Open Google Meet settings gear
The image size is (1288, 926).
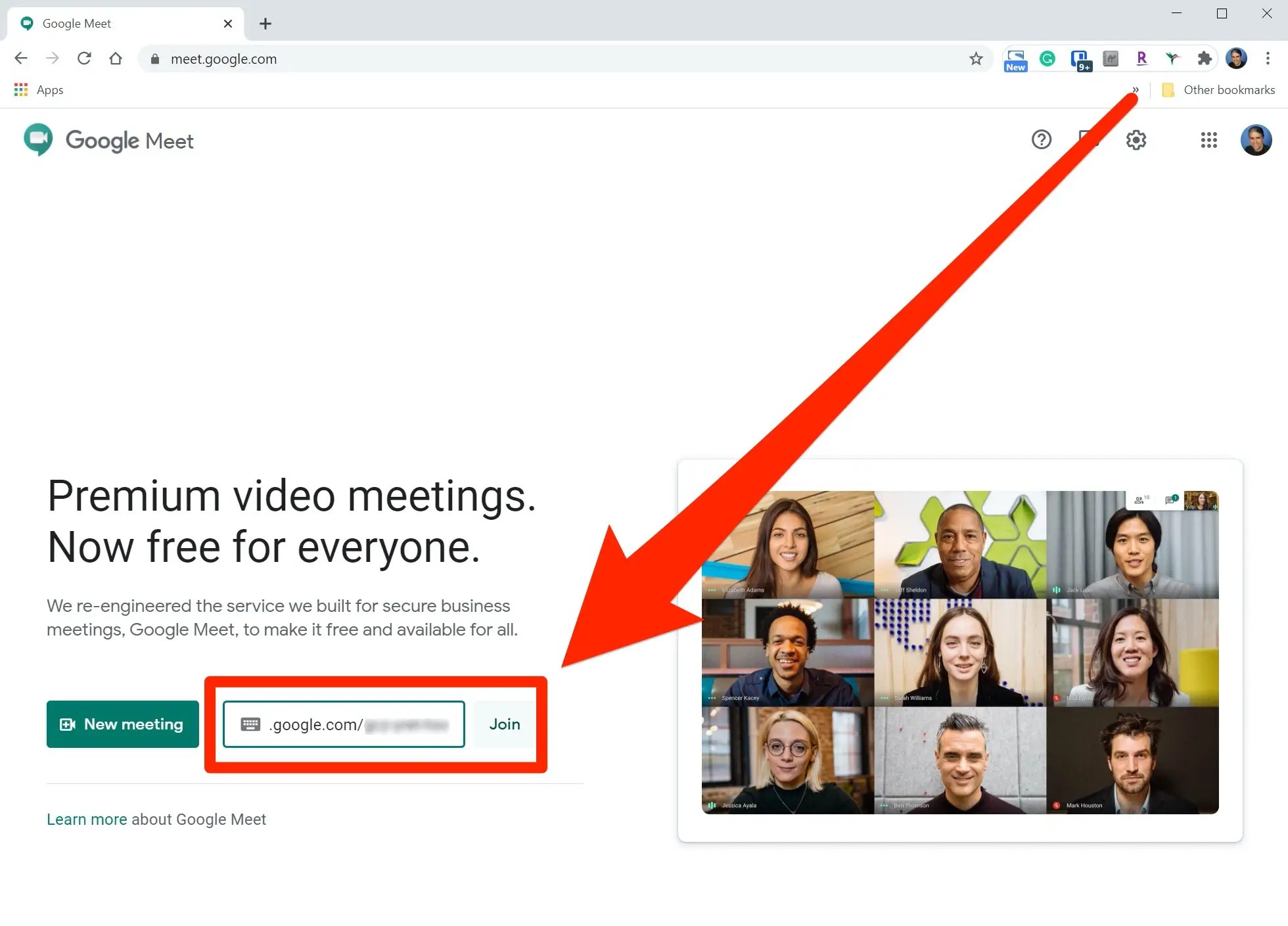pos(1136,139)
